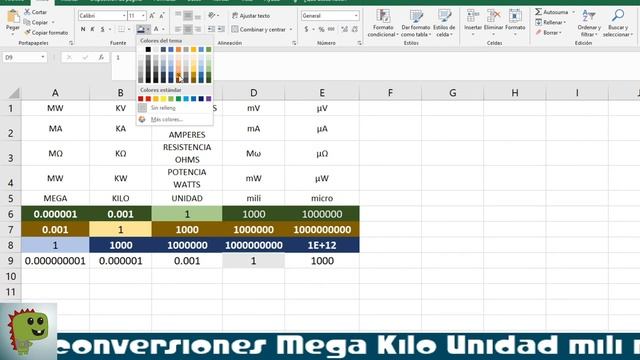The height and width of the screenshot is (360, 640).
Task: Open Dar formato como tabla
Action: pyautogui.click(x=416, y=23)
